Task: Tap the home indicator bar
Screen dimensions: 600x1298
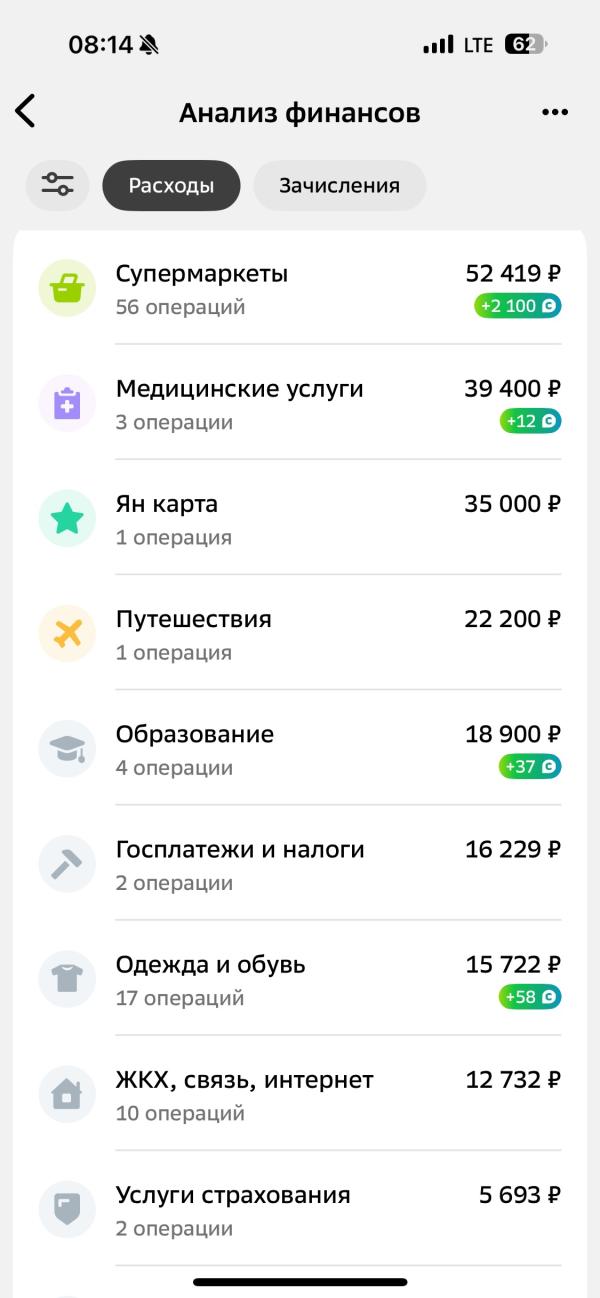Action: pos(300,1281)
